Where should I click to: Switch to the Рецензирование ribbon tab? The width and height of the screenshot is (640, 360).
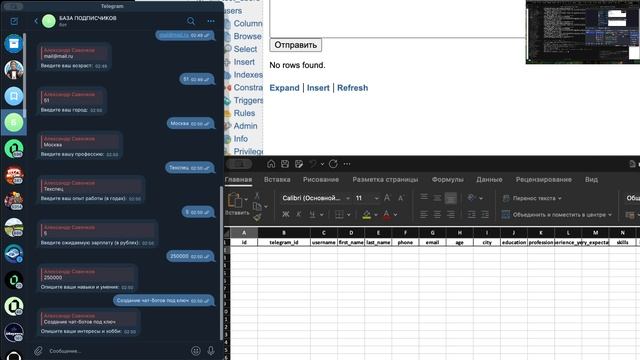pos(543,180)
